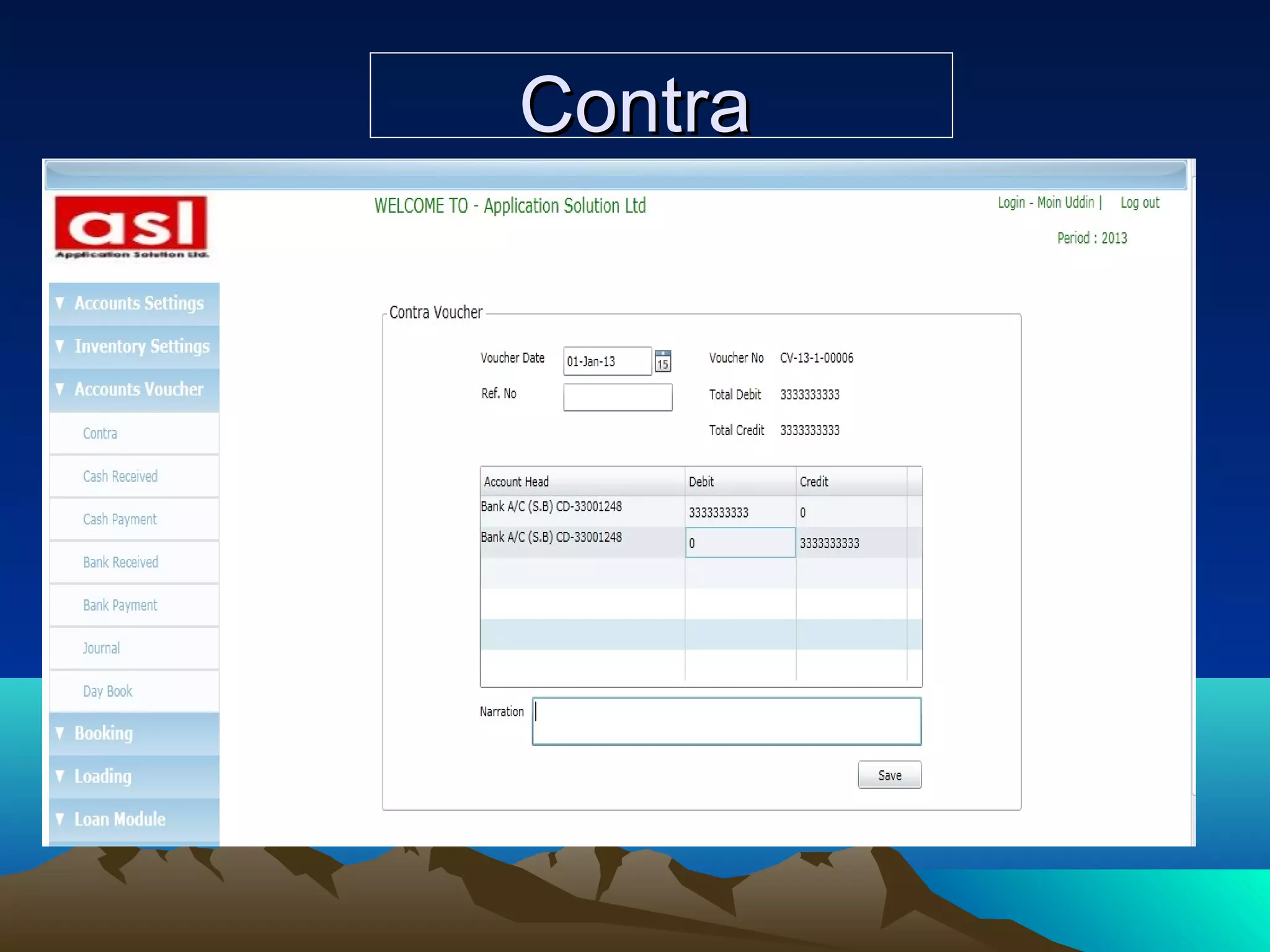Click the Ref. No input box
Image resolution: width=1270 pixels, height=952 pixels.
click(x=618, y=397)
